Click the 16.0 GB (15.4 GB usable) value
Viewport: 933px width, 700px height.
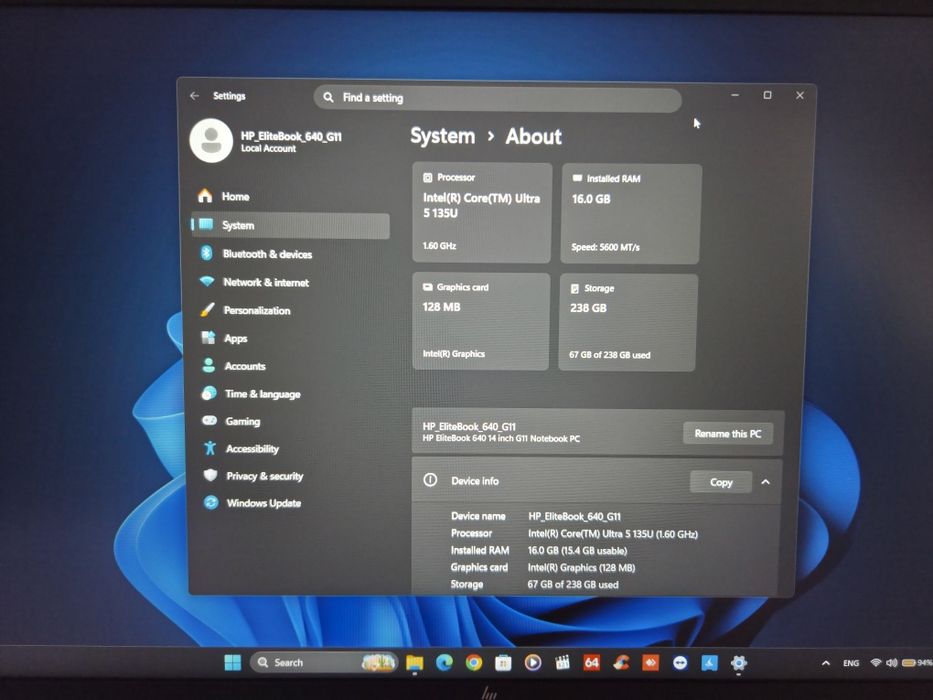(577, 551)
